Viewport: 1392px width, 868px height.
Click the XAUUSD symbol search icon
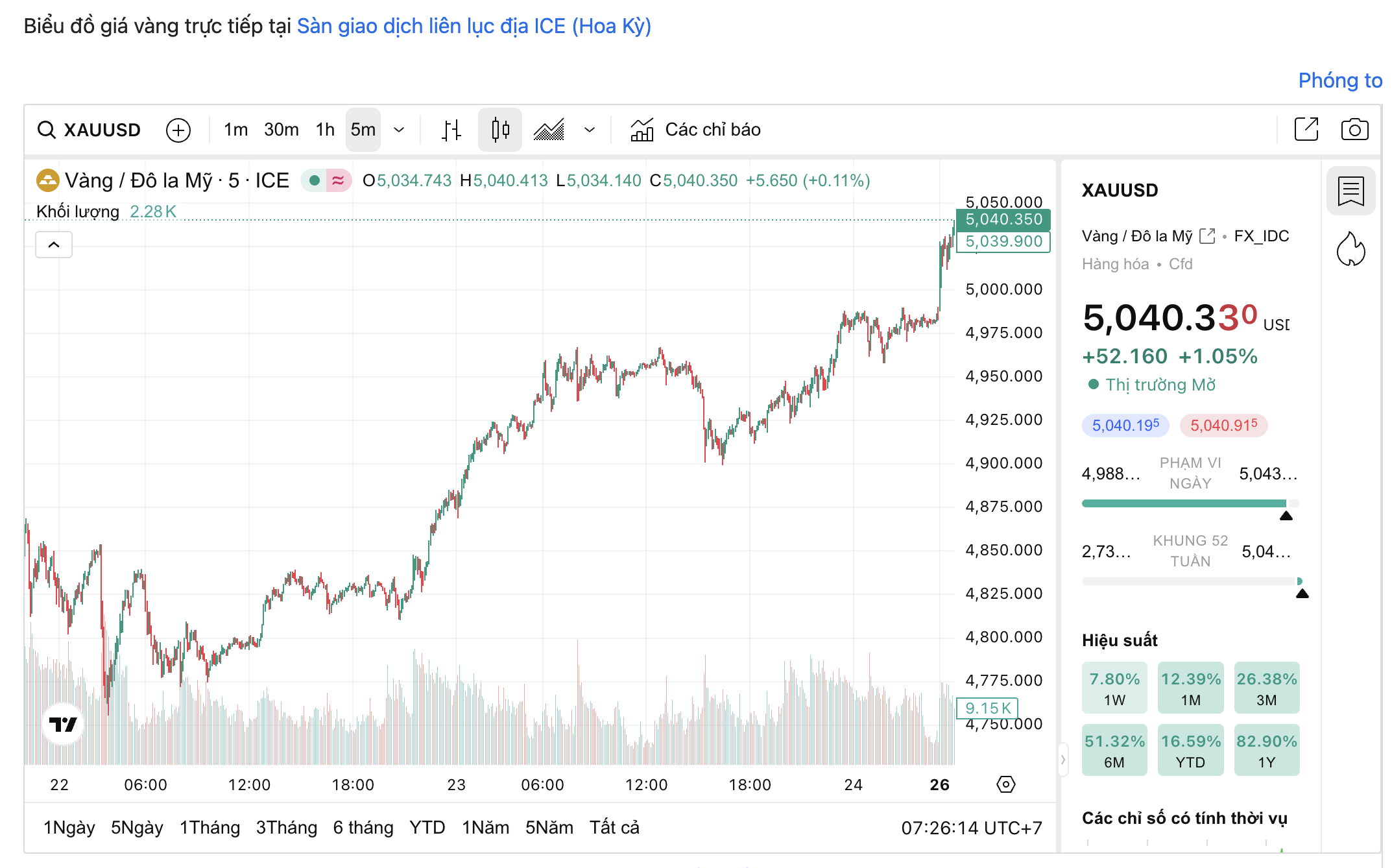pos(46,130)
